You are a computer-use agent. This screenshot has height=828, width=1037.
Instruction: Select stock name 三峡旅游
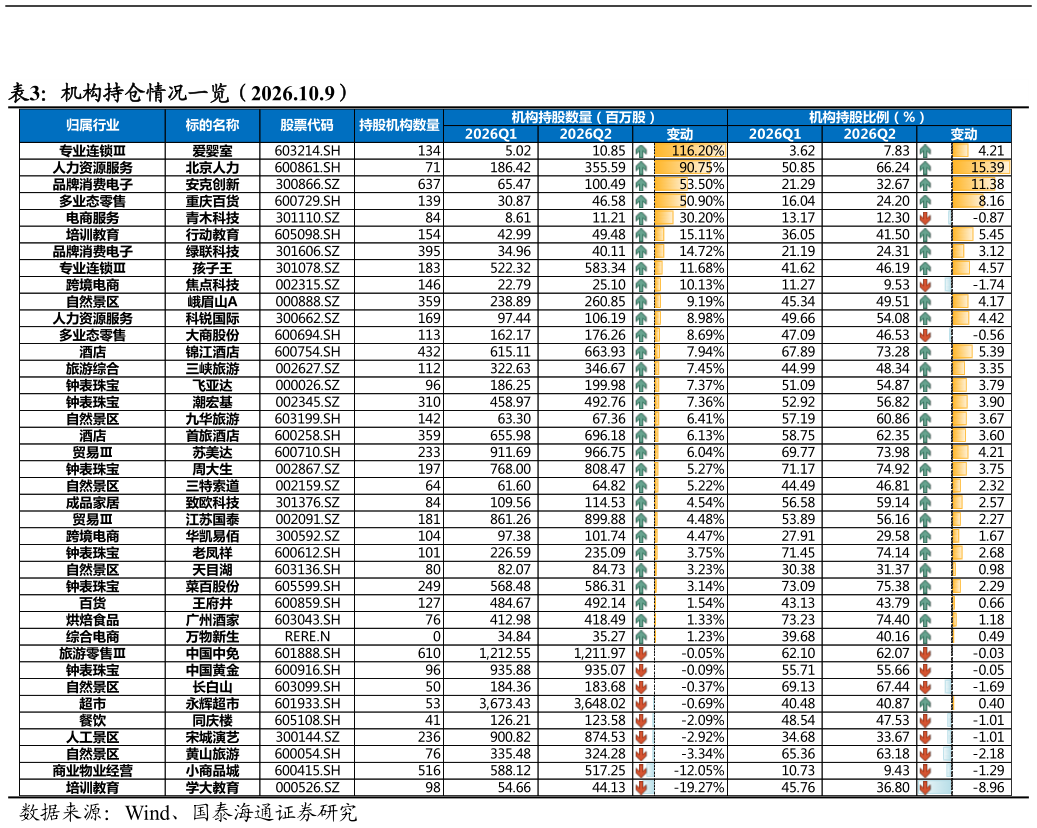212,368
